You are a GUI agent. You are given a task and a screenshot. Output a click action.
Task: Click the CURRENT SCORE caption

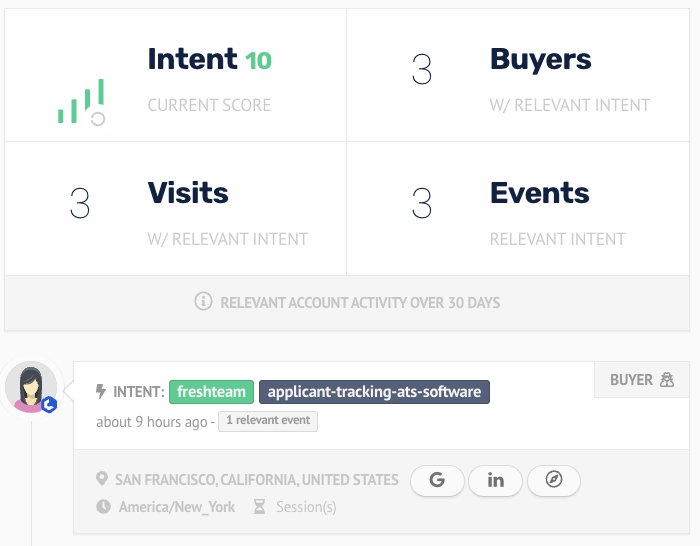point(209,105)
